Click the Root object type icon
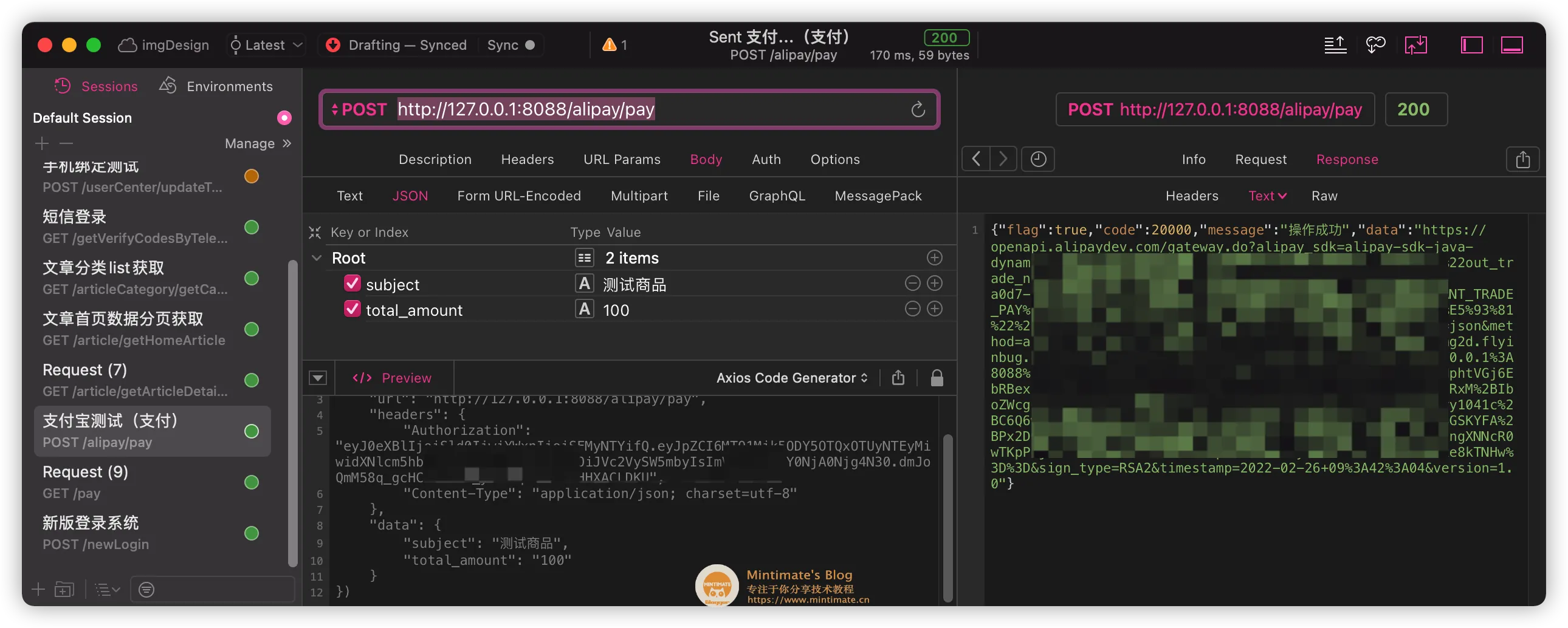This screenshot has height=628, width=1568. 584,258
